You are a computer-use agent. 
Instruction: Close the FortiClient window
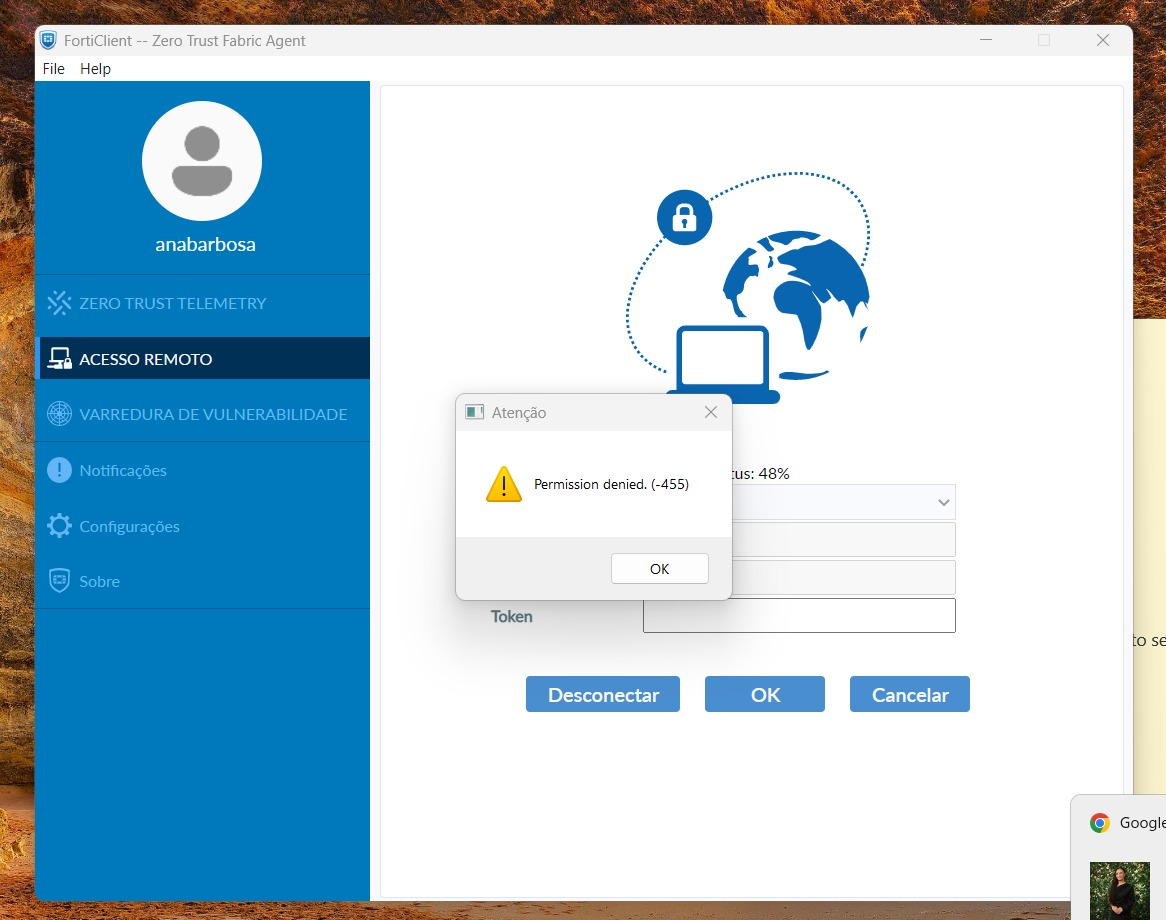pos(1103,40)
